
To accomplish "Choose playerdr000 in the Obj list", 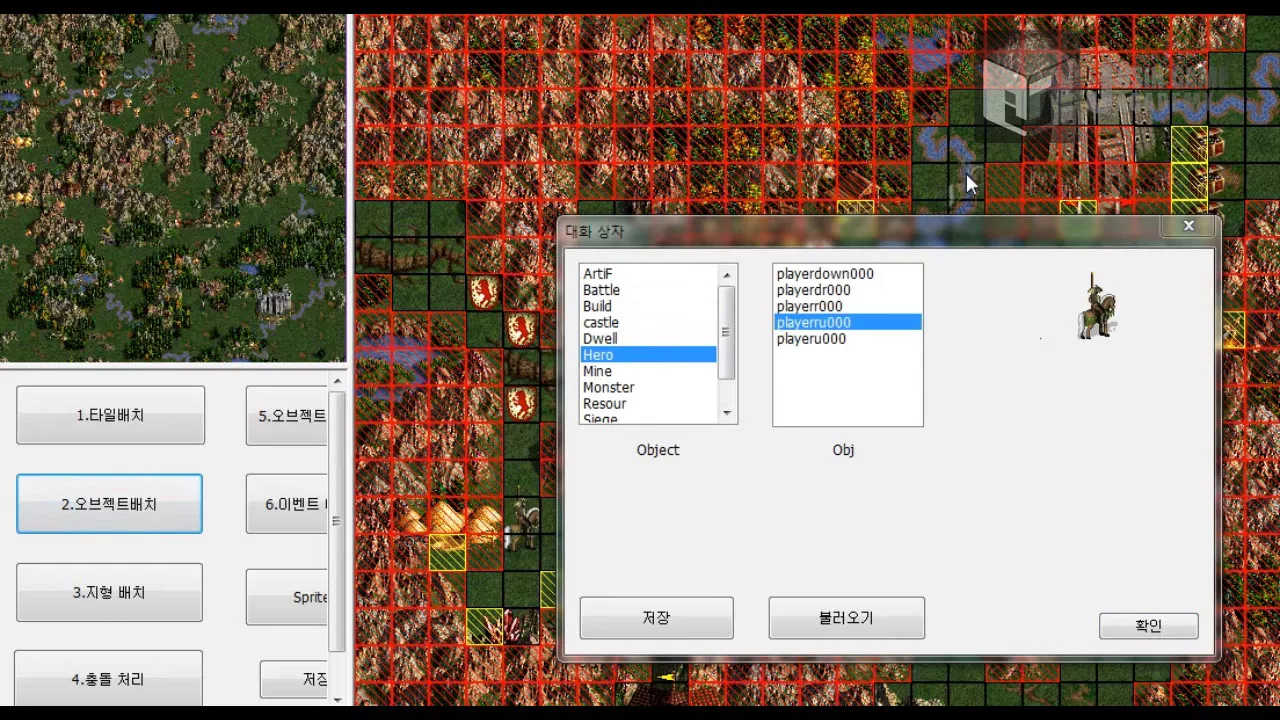I will [848, 290].
